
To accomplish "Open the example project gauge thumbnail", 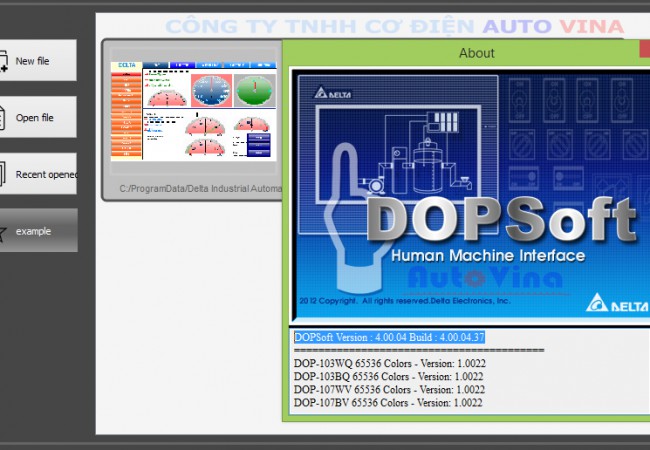I will click(193, 111).
